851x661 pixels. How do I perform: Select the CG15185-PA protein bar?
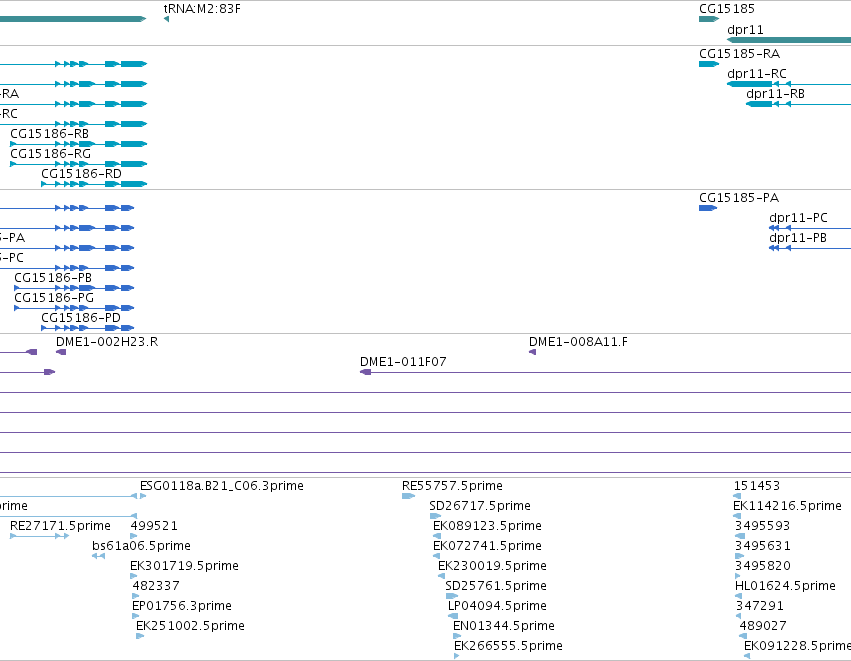click(x=708, y=208)
